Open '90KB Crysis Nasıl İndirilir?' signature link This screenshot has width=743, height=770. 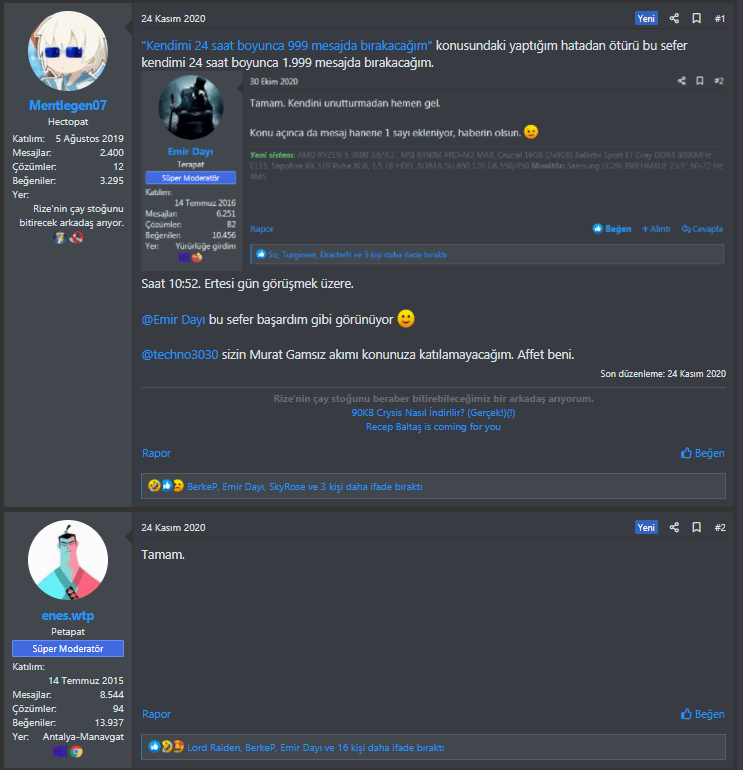pos(433,412)
